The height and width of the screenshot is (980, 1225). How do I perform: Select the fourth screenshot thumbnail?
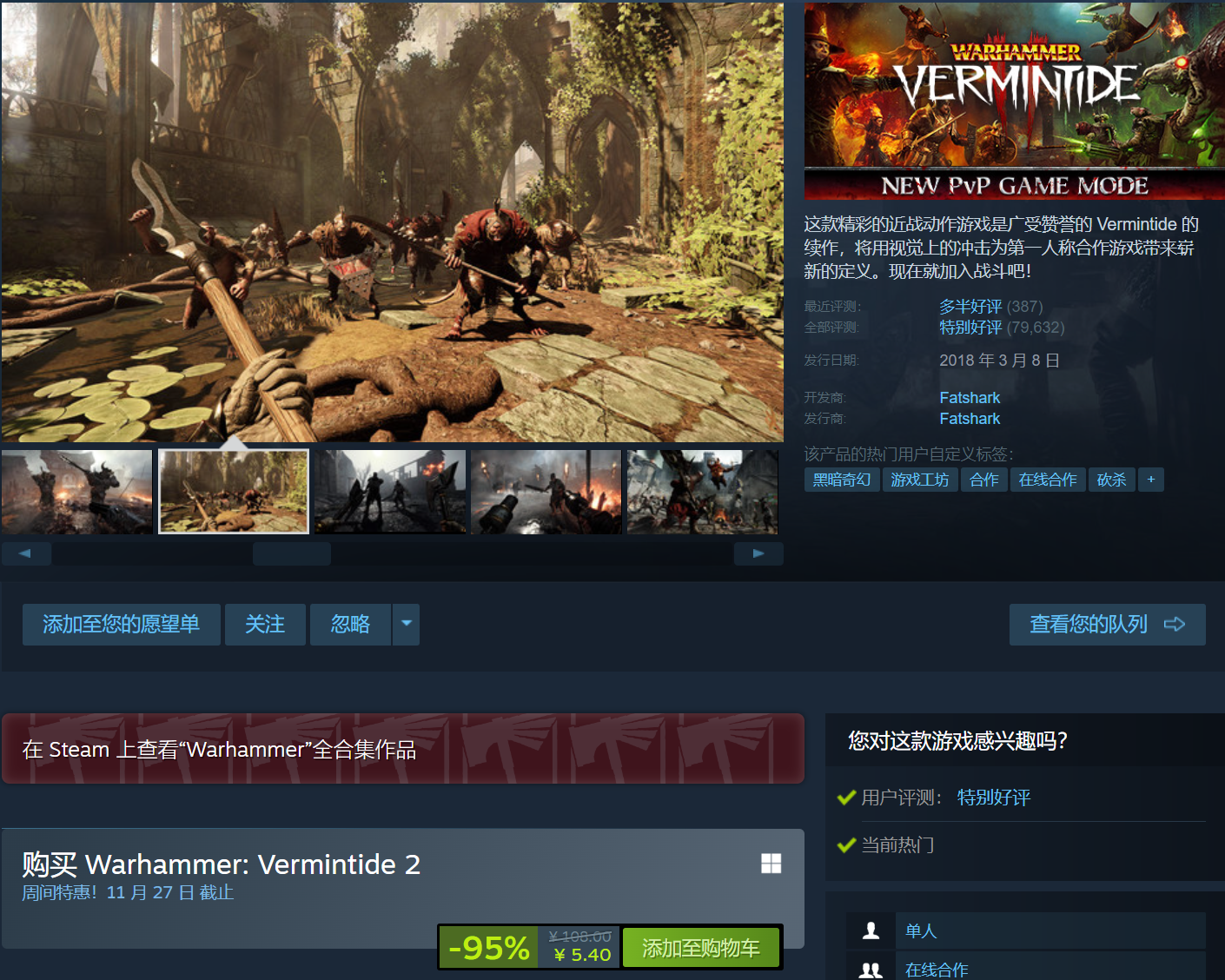click(x=546, y=491)
